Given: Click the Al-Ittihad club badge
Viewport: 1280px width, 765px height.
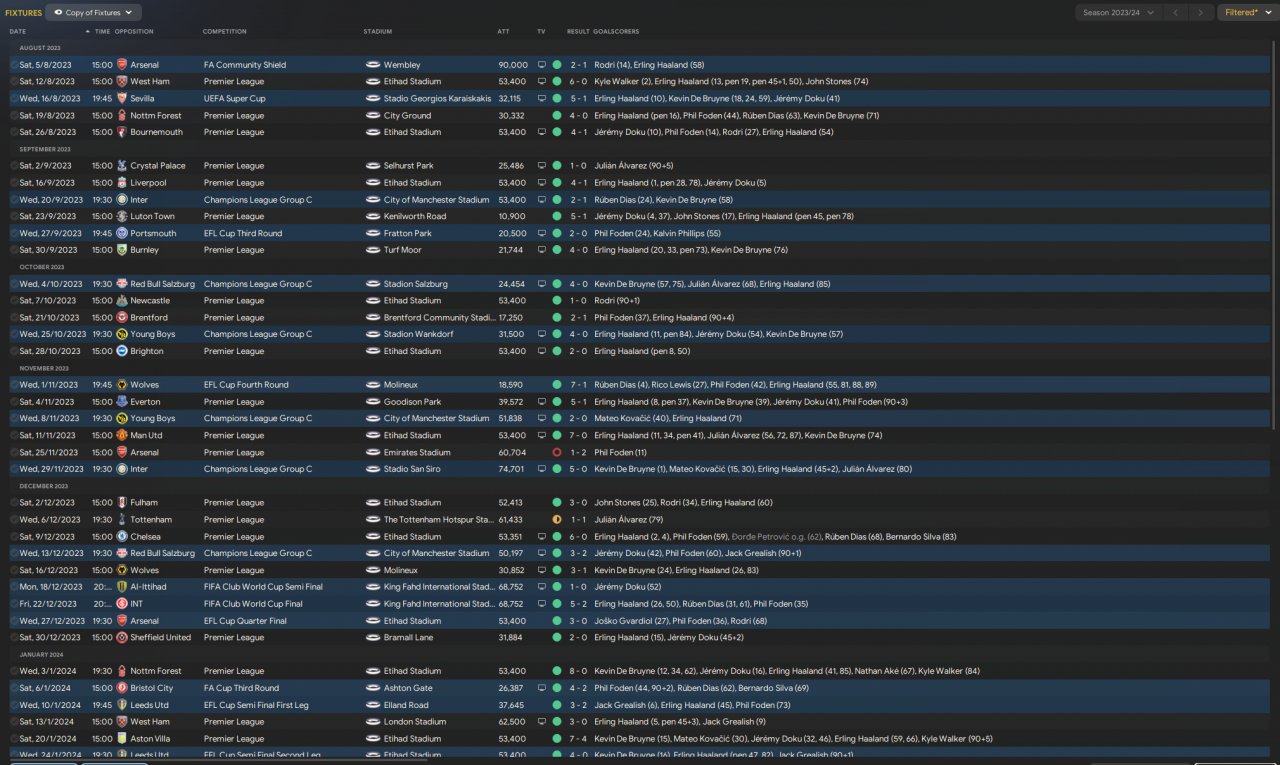Looking at the screenshot, I should 122,587.
